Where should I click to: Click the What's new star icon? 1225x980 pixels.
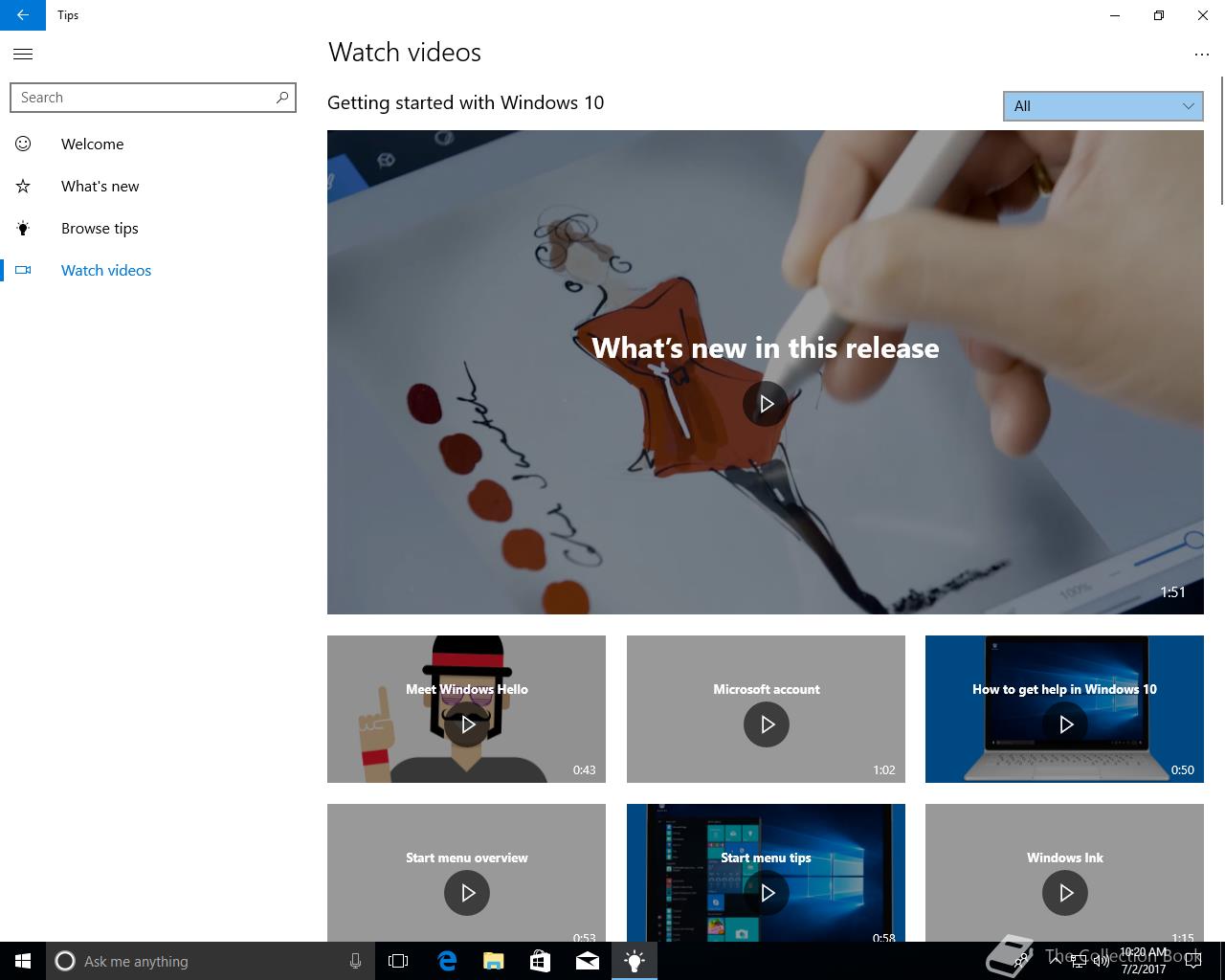click(23, 186)
